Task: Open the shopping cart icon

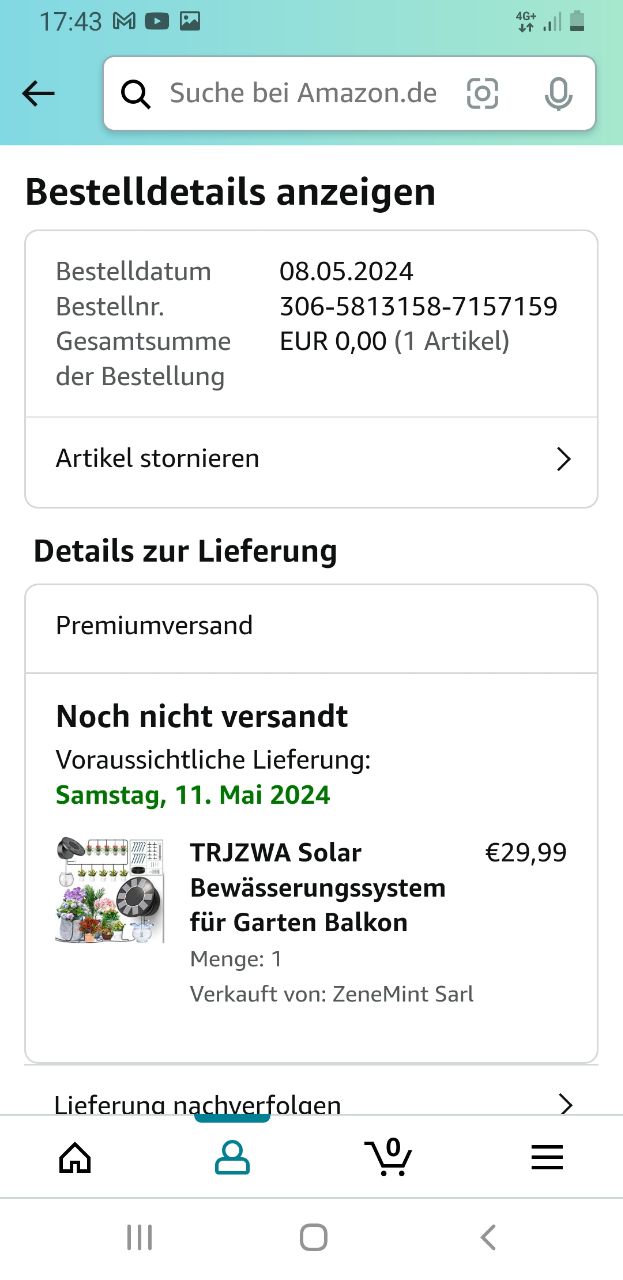Action: (x=388, y=1157)
